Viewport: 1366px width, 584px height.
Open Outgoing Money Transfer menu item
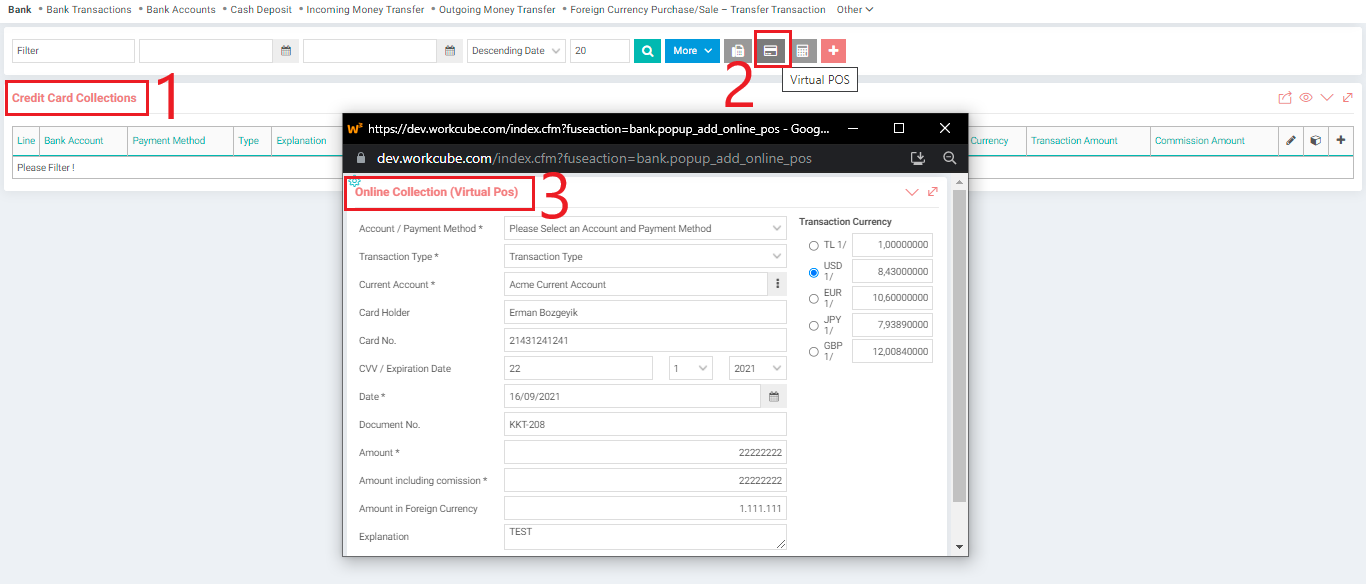[497, 10]
